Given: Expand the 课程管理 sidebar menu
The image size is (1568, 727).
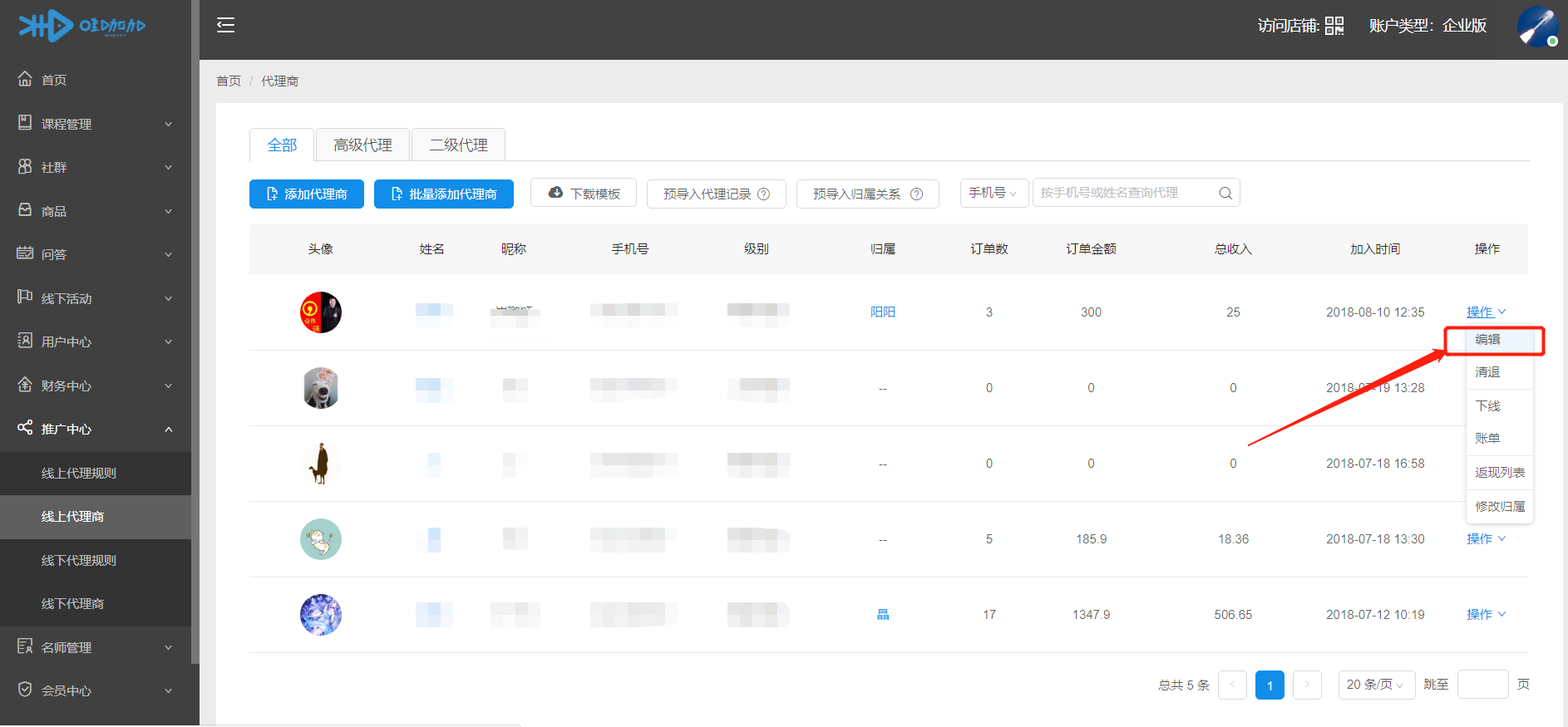Looking at the screenshot, I should pyautogui.click(x=169, y=124).
